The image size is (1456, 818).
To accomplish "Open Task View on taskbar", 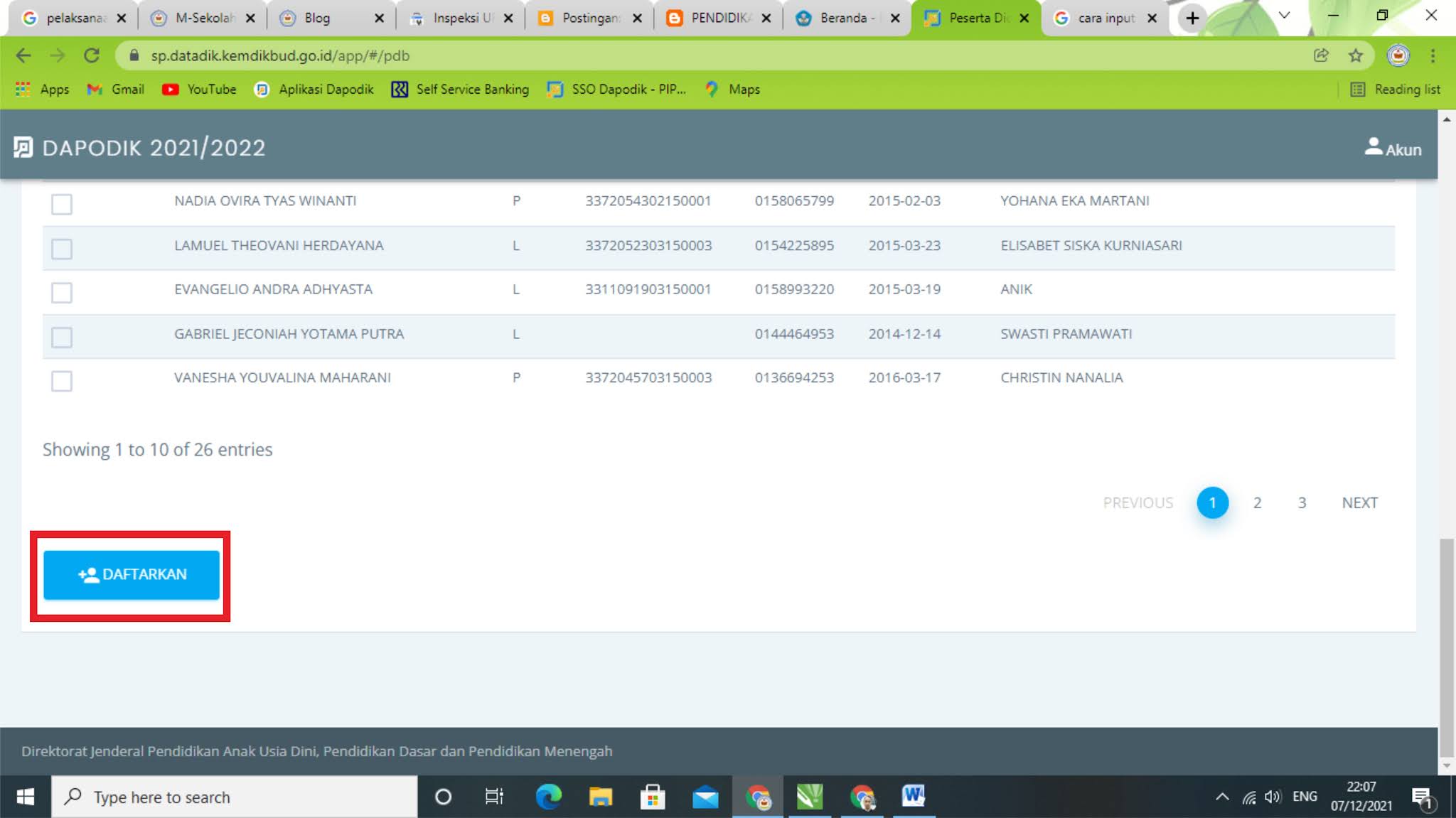I will coord(494,797).
